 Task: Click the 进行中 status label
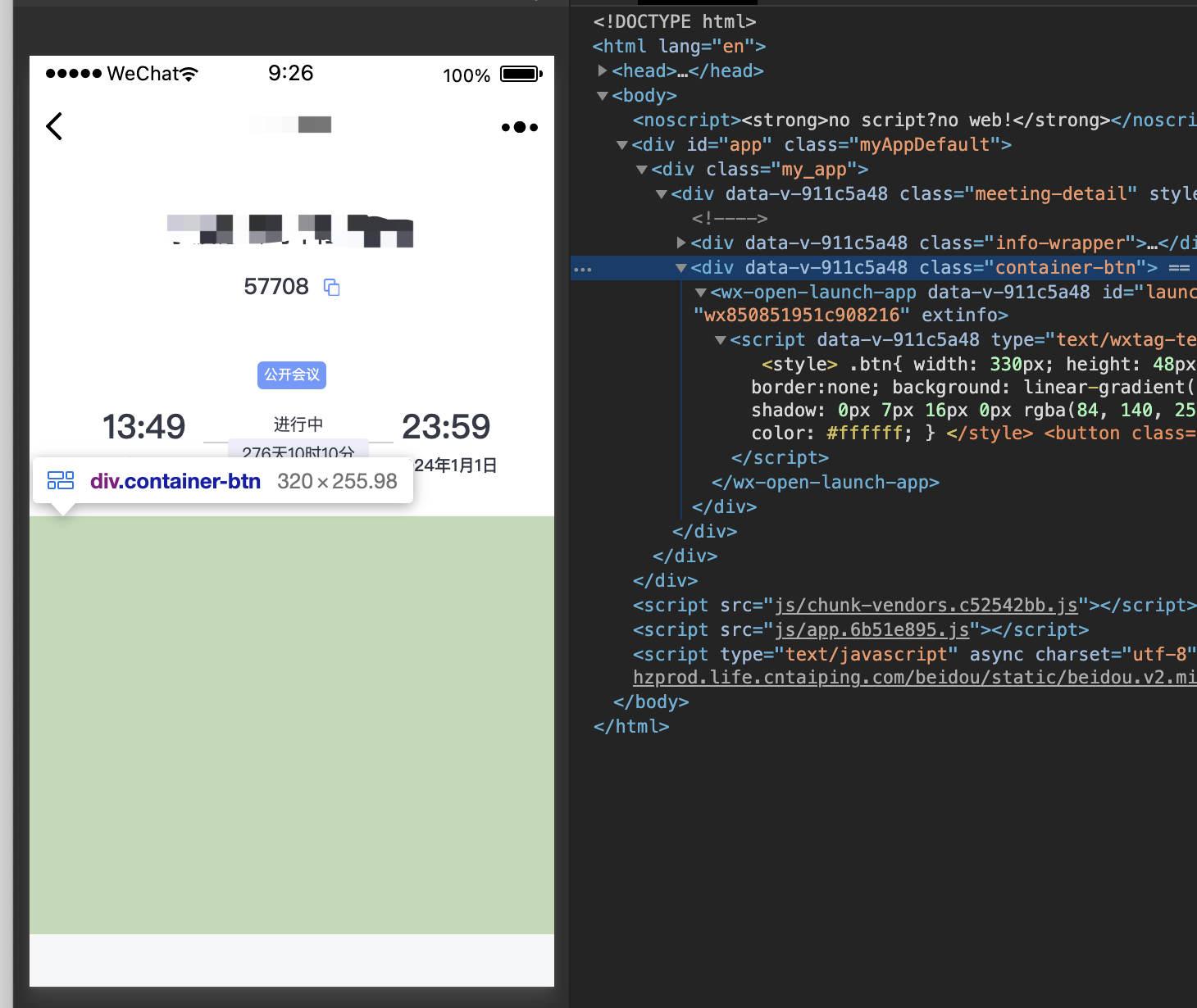click(298, 424)
